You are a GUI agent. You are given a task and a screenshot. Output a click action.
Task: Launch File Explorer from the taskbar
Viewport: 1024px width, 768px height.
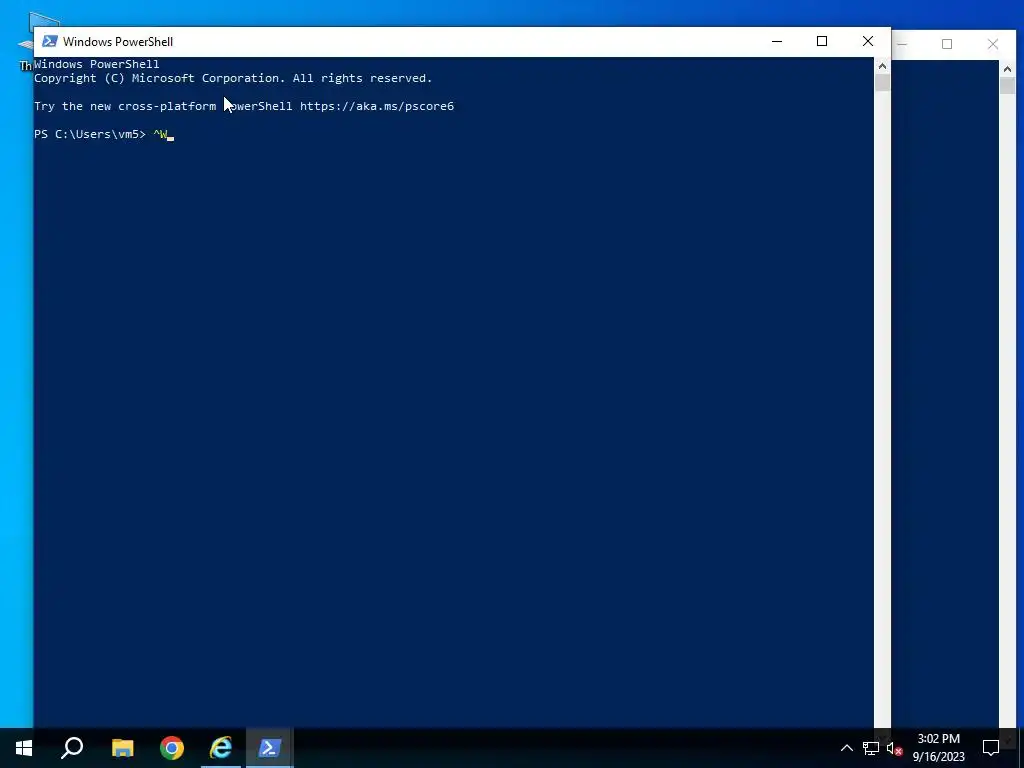(123, 748)
